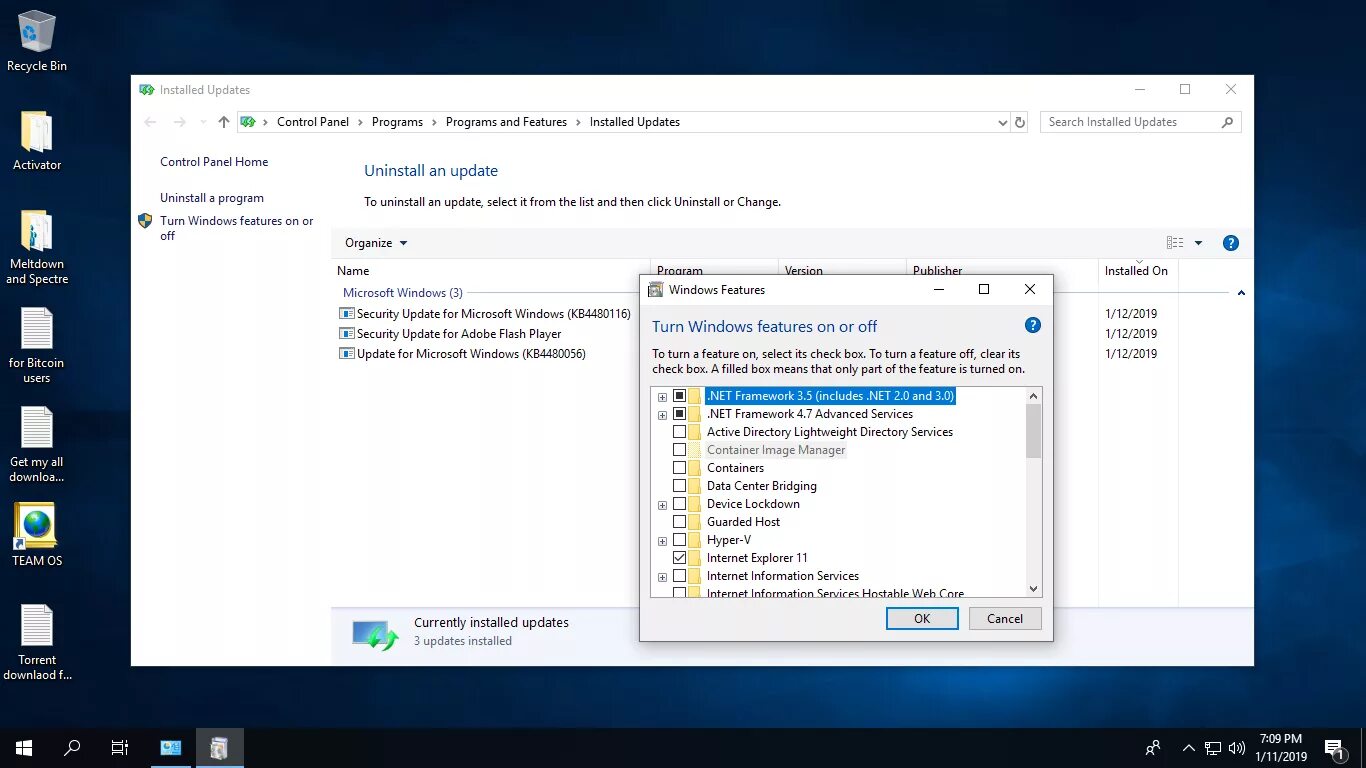Click Help icon in Windows Features dialog
Viewport: 1366px width, 768px height.
tap(1033, 325)
